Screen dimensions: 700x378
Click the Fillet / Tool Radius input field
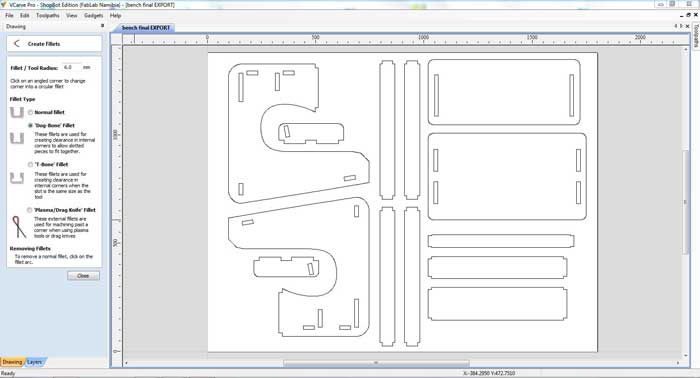click(x=71, y=67)
